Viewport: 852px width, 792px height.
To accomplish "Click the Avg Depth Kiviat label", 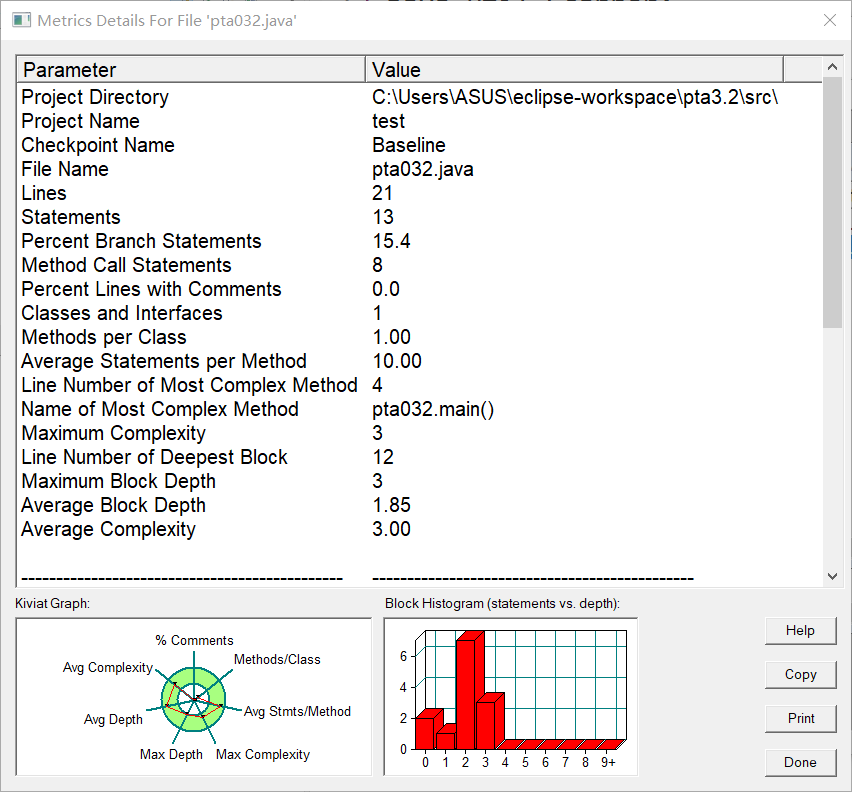I will (x=113, y=720).
